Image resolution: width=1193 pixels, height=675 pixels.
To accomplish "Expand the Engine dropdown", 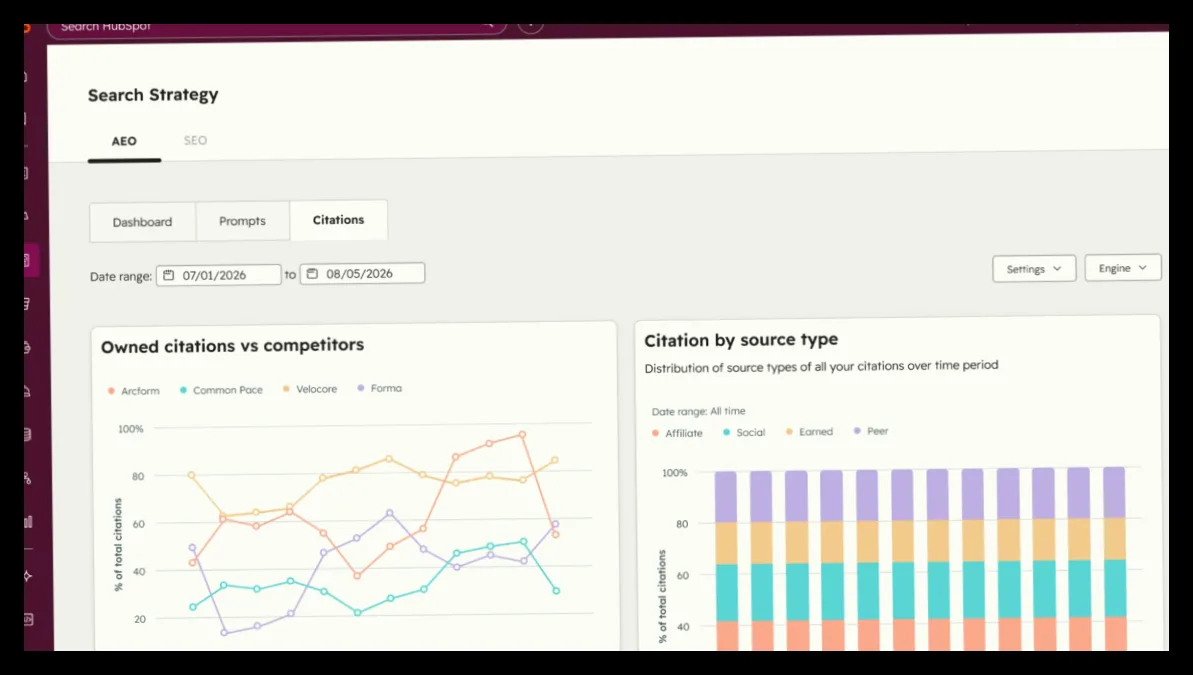I will pos(1122,268).
